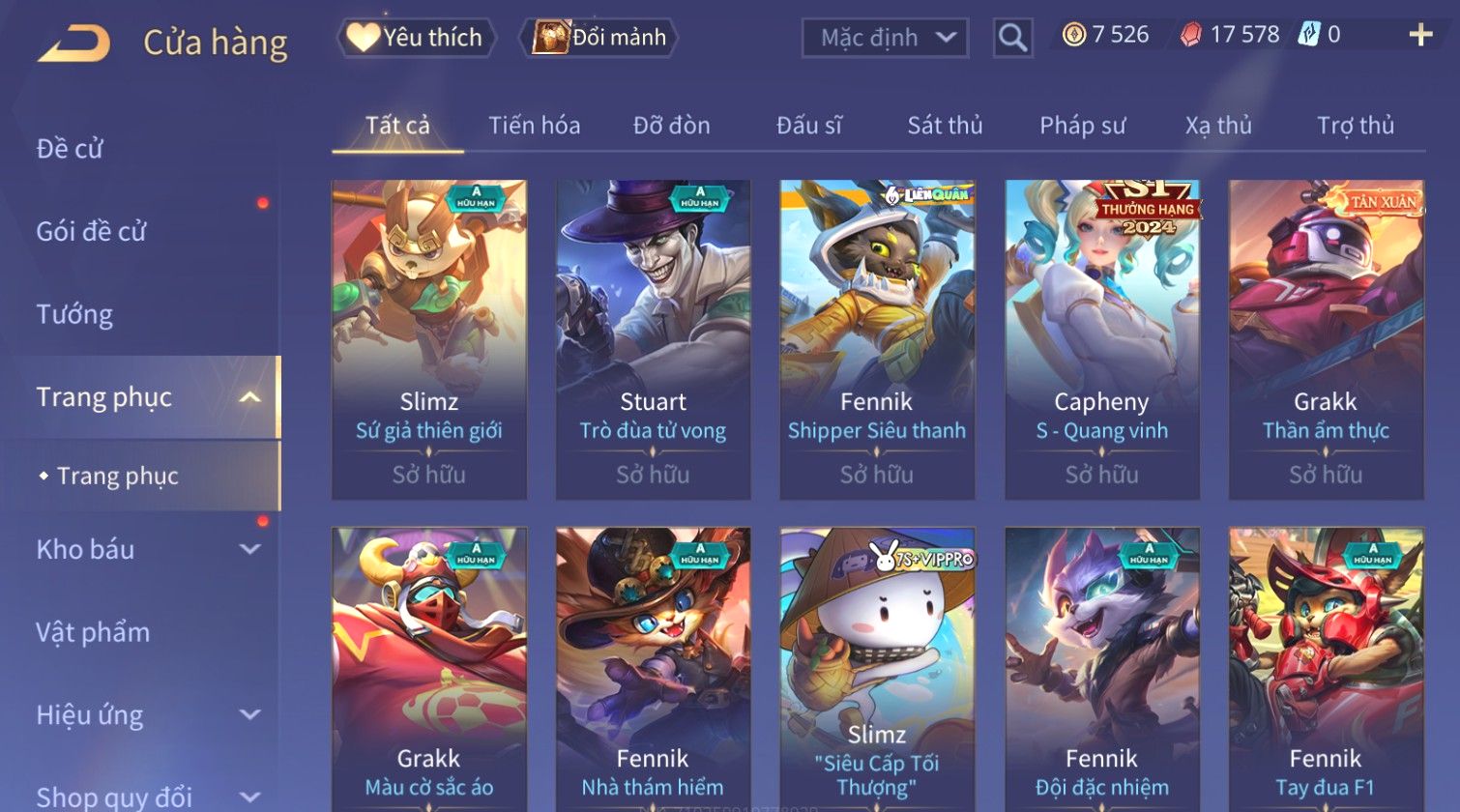The image size is (1460, 812).
Task: Expand the Hiệu ứng sidebar section
Action: coord(249,714)
